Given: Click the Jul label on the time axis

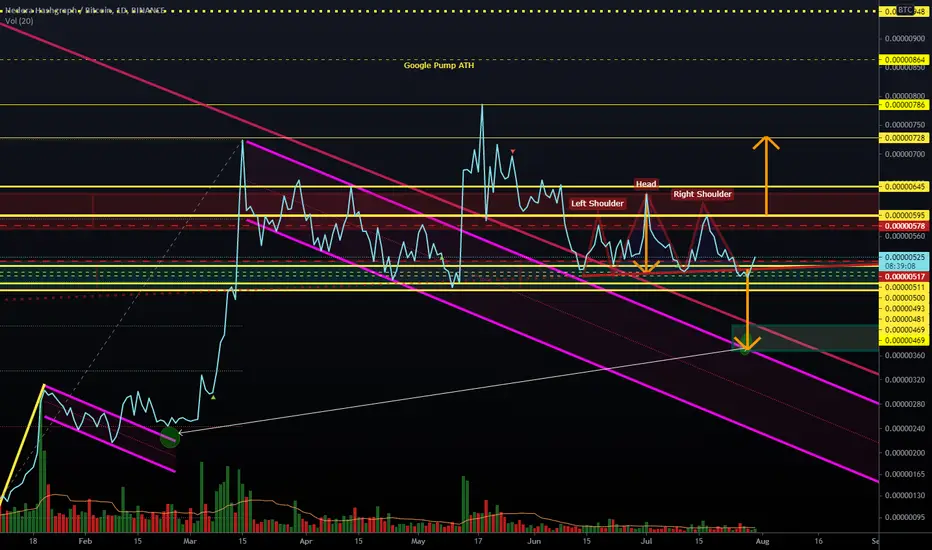Looking at the screenshot, I should 646,541.
